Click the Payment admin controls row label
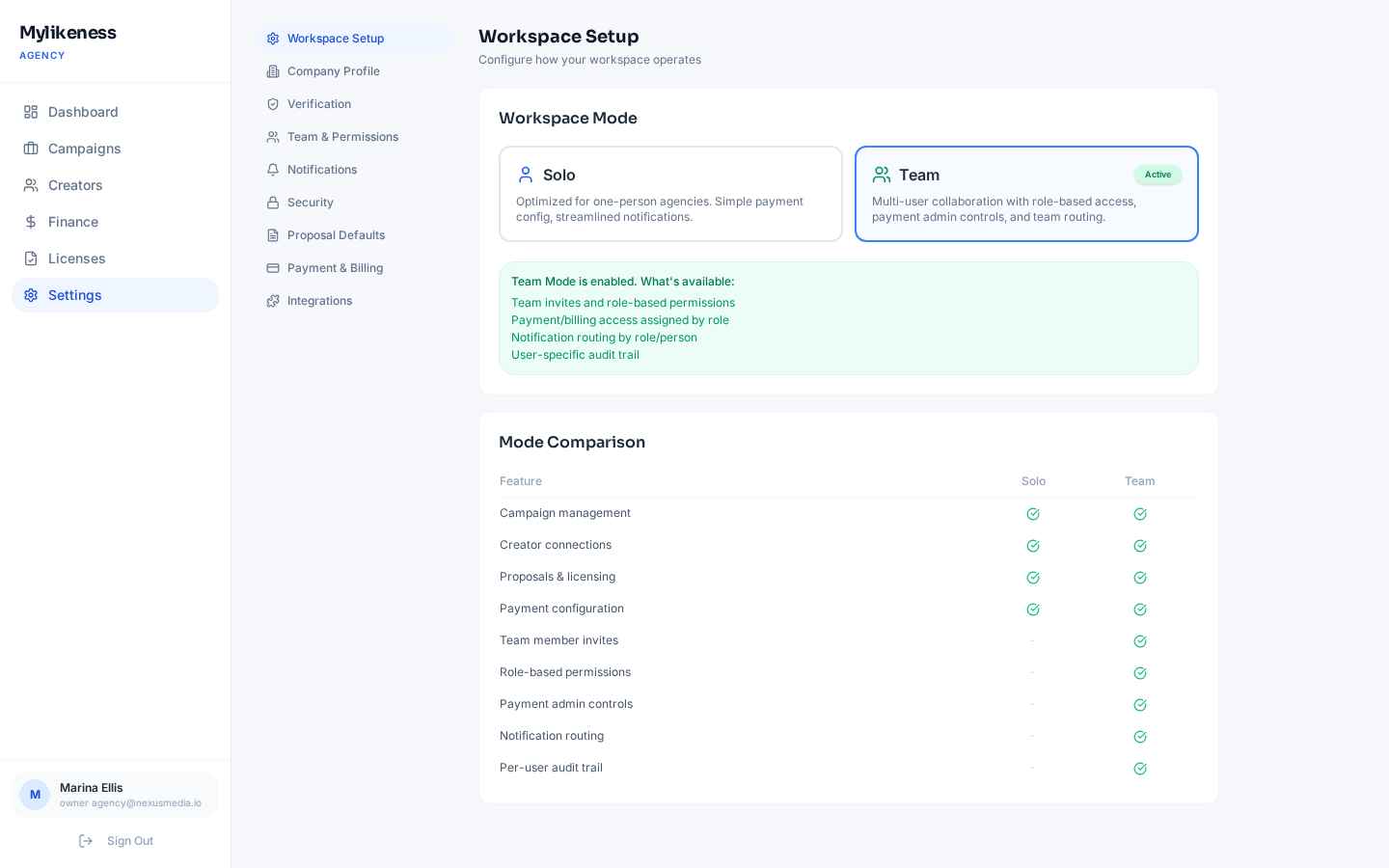This screenshot has height=868, width=1389. [566, 704]
